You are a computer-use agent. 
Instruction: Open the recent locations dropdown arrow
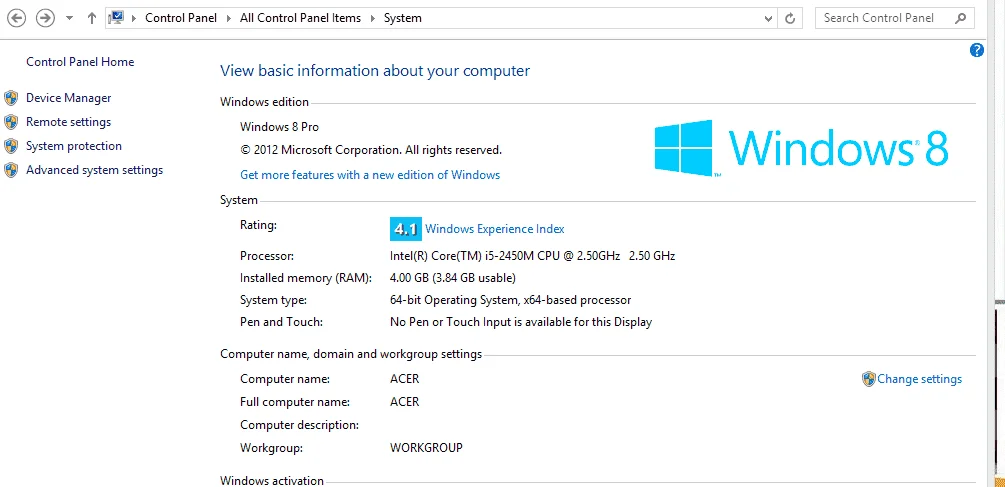pos(69,18)
